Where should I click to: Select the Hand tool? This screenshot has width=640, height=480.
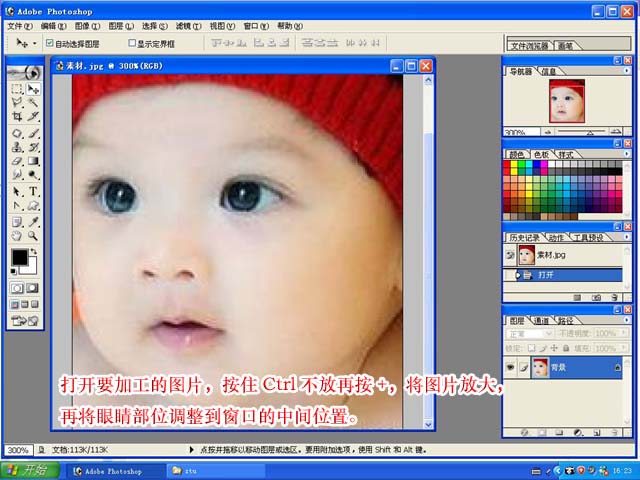point(17,236)
